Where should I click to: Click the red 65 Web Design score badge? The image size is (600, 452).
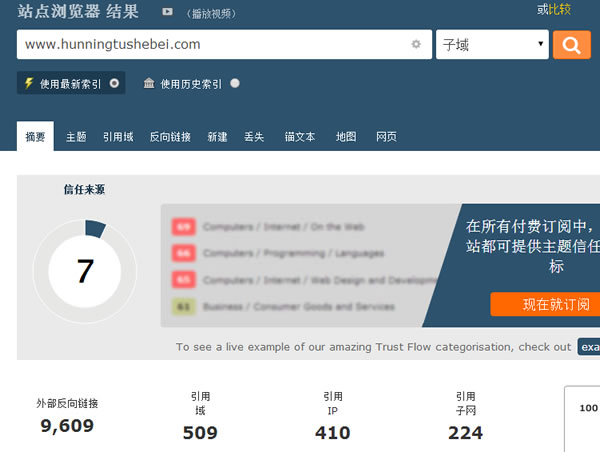pos(183,280)
